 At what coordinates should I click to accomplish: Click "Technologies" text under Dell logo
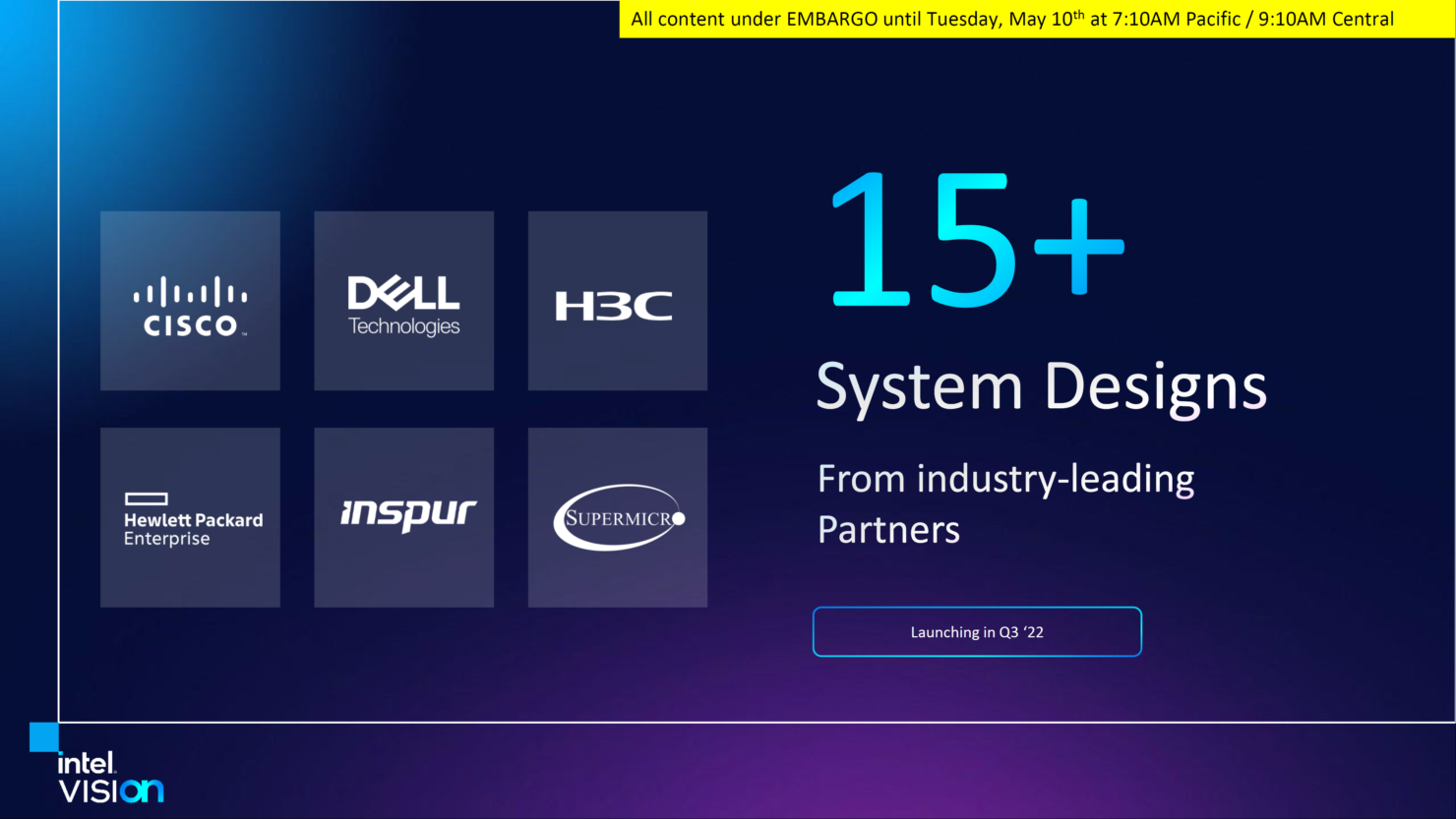click(403, 326)
